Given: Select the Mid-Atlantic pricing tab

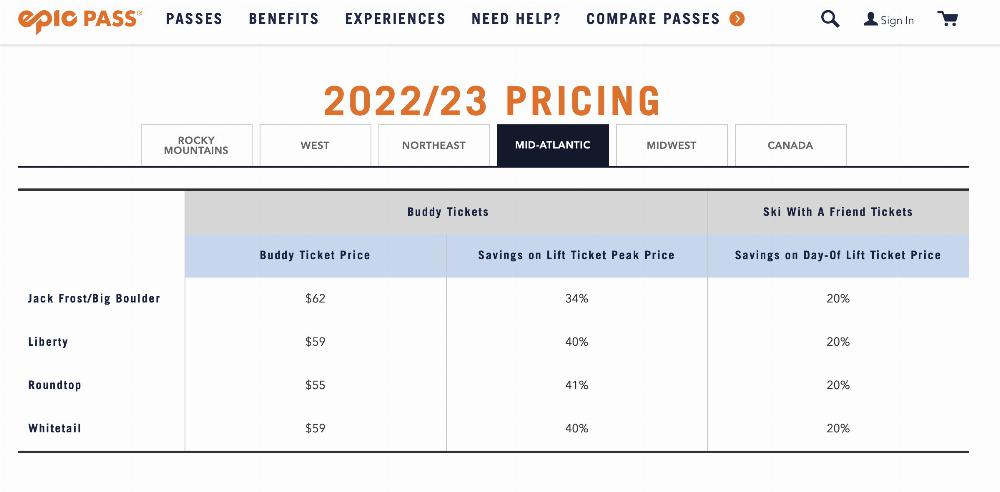Looking at the screenshot, I should pyautogui.click(x=553, y=145).
